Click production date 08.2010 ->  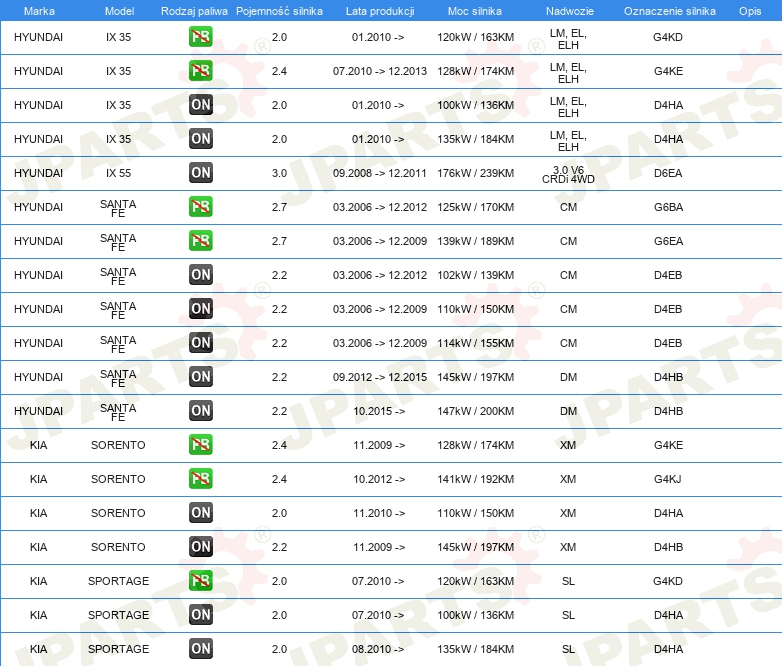coord(378,649)
